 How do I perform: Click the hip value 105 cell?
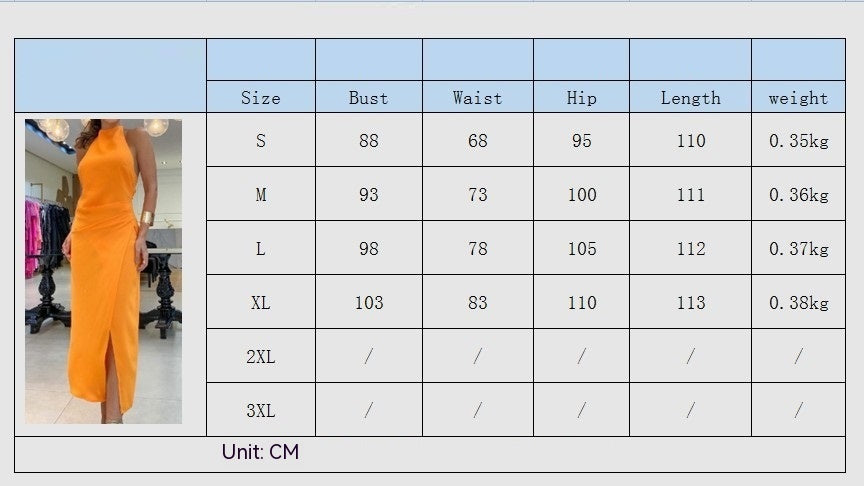581,249
